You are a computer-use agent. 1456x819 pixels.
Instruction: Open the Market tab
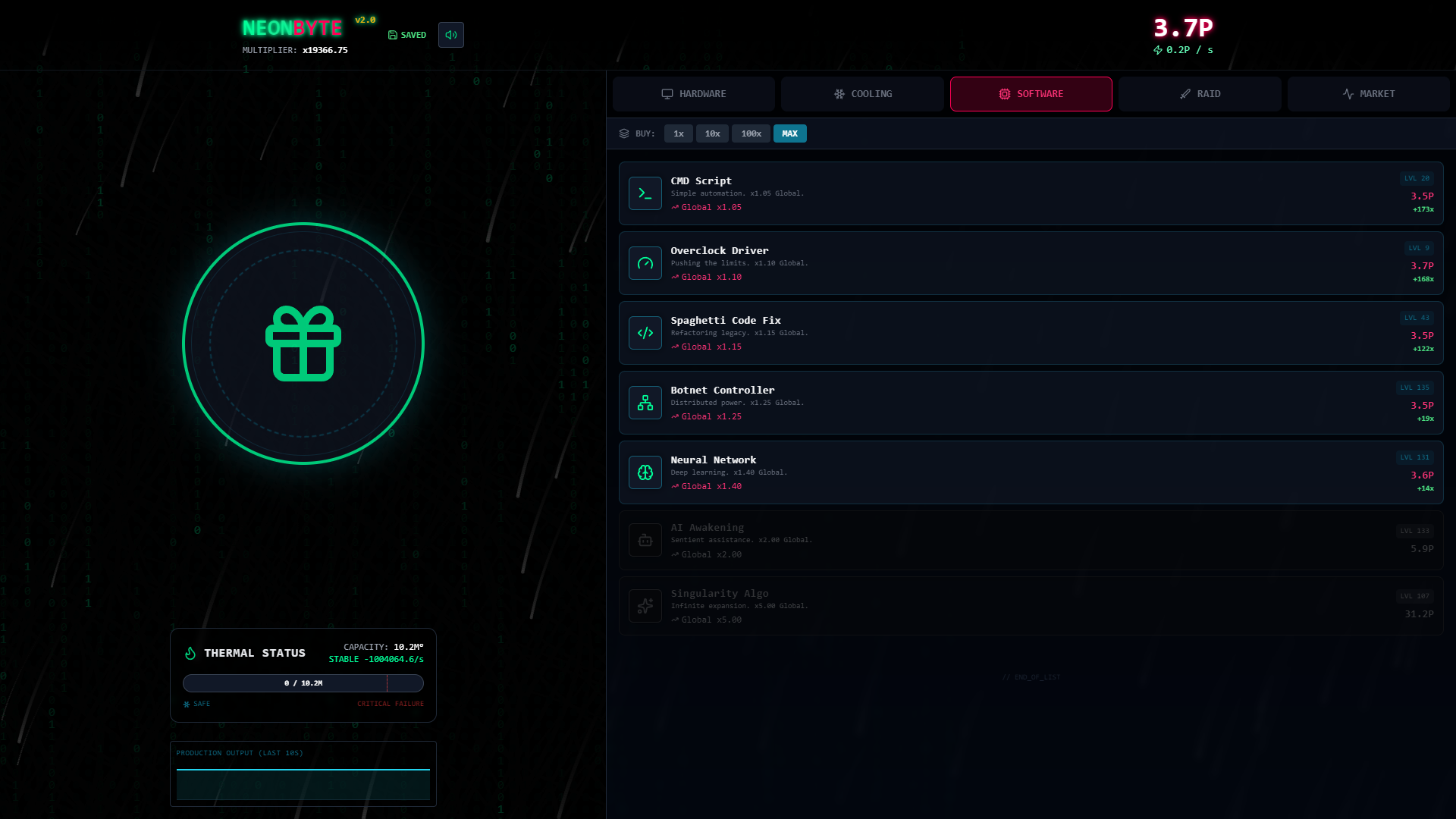coord(1368,94)
